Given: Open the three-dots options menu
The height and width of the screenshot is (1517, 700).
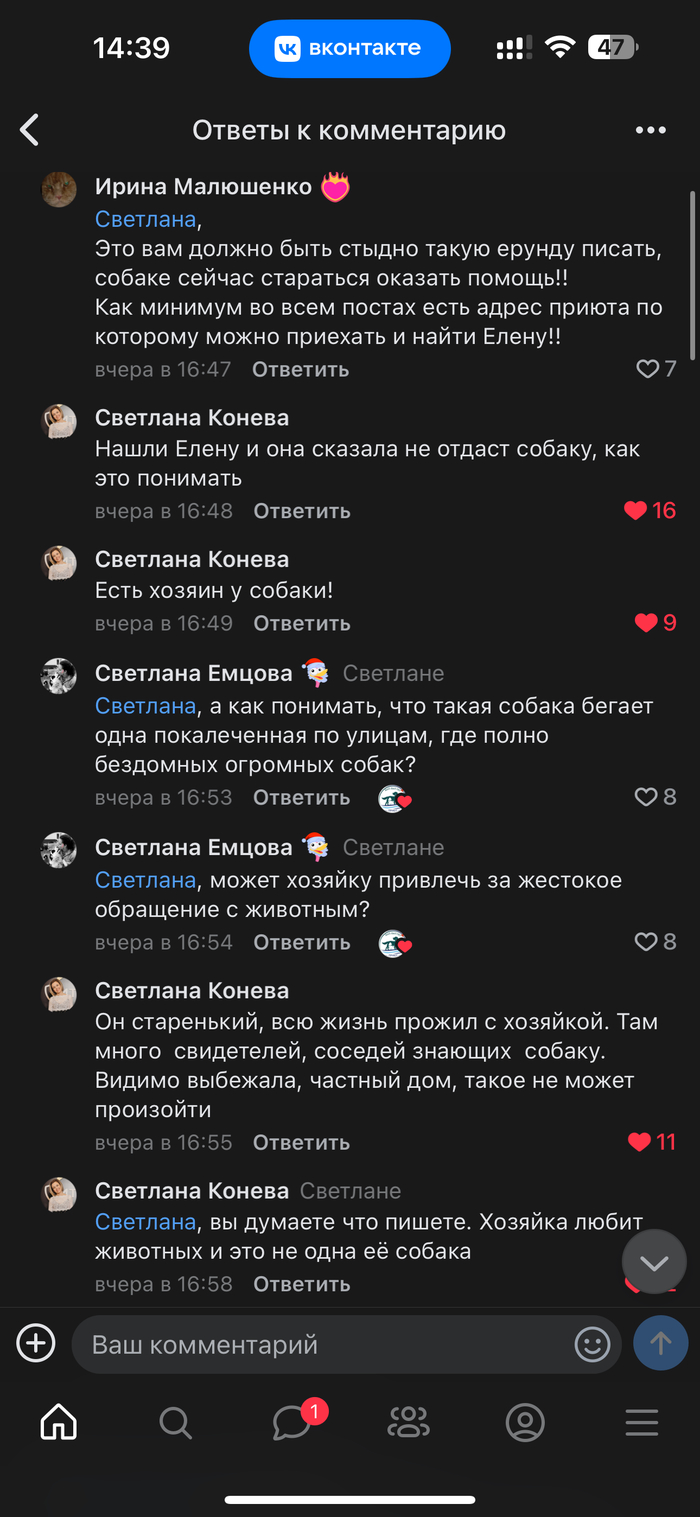Looking at the screenshot, I should pos(650,130).
